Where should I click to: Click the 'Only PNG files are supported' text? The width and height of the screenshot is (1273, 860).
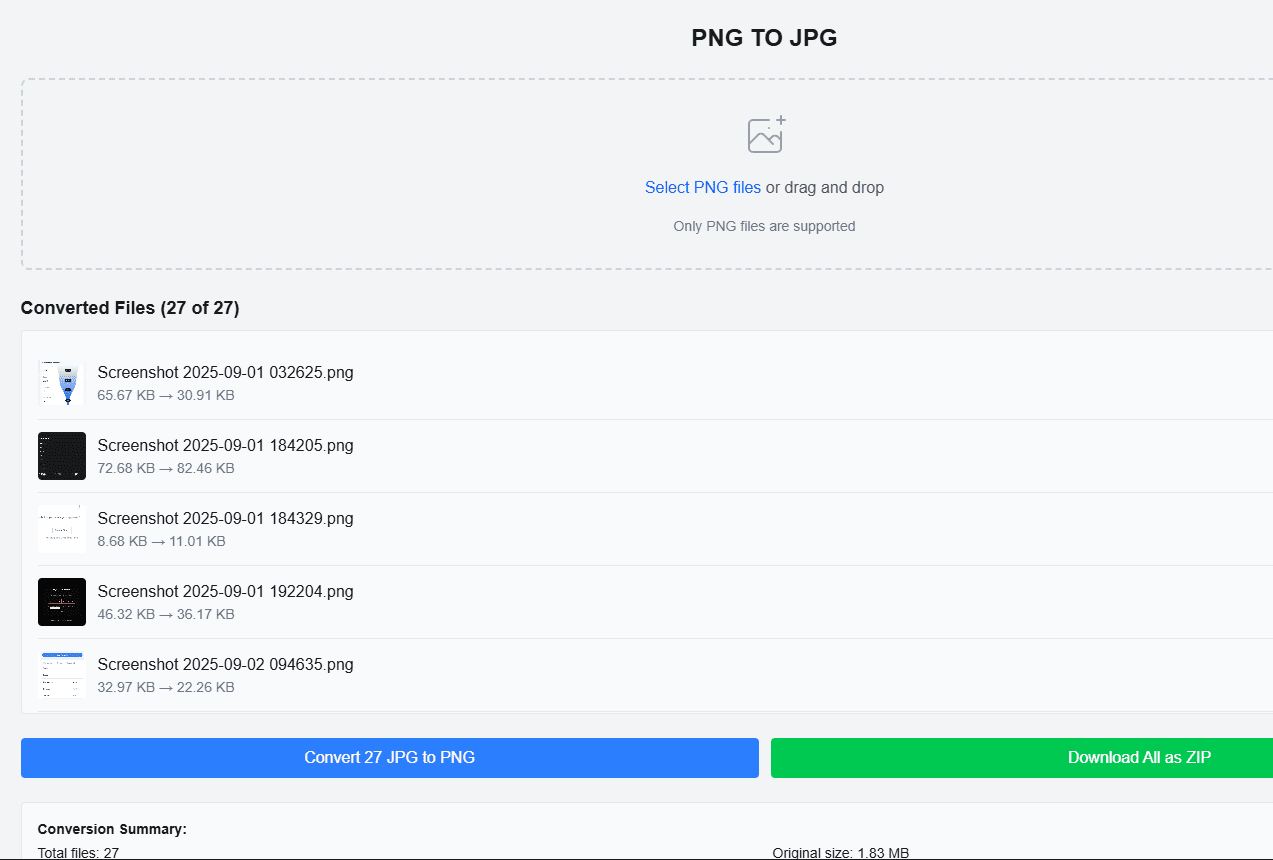(x=764, y=226)
